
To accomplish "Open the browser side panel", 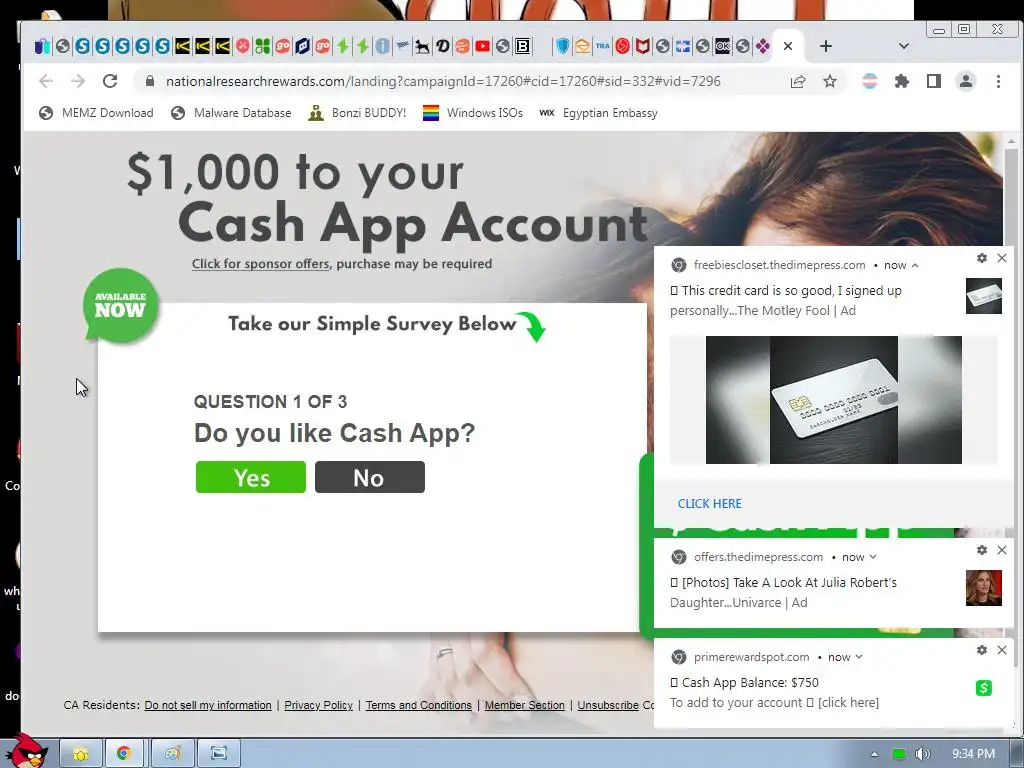I will coord(933,81).
